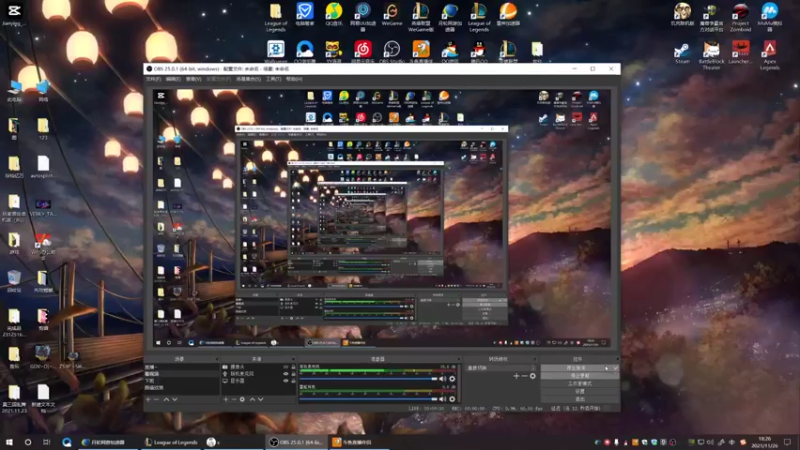The width and height of the screenshot is (800, 450).
Task: Remove selected scene with the minus icon
Action: (157, 399)
